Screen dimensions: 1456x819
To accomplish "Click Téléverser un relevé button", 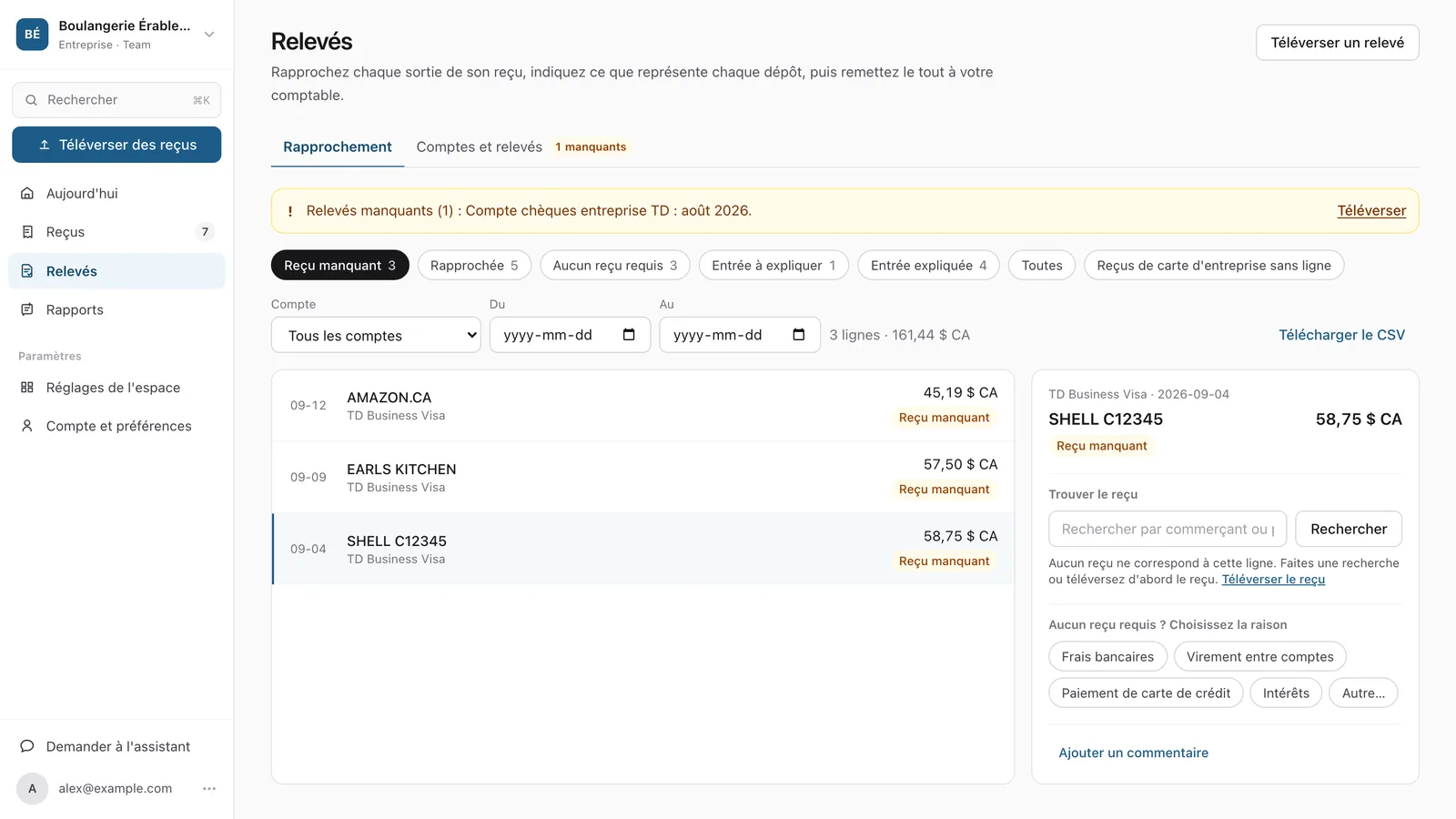I will (1337, 43).
